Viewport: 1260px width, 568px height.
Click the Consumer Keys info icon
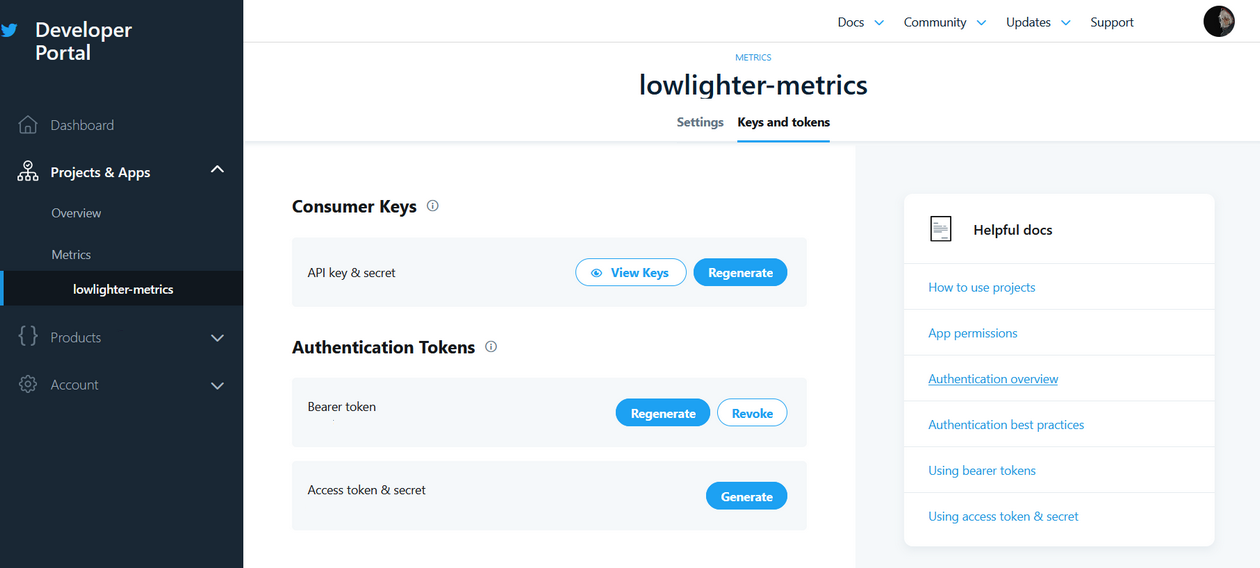(433, 206)
